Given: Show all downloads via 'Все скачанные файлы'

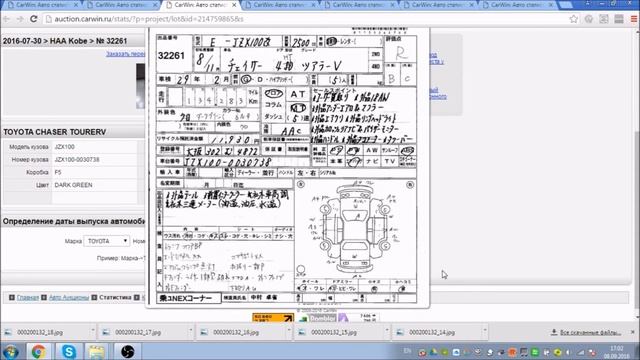Looking at the screenshot, I should pyautogui.click(x=586, y=332).
